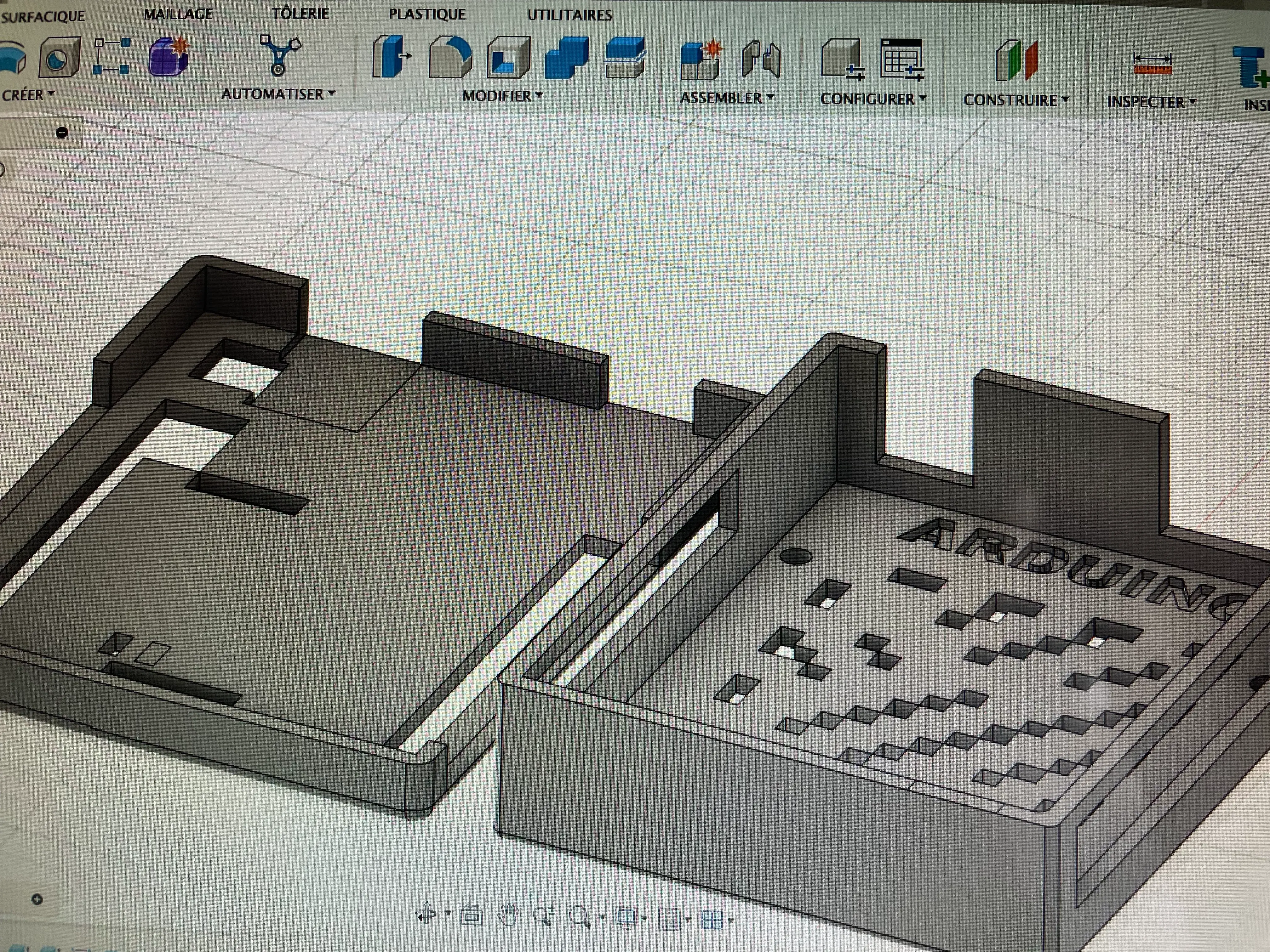Toggle the browser panel collapse button
Screen dimensions: 1270x952
pyautogui.click(x=61, y=133)
